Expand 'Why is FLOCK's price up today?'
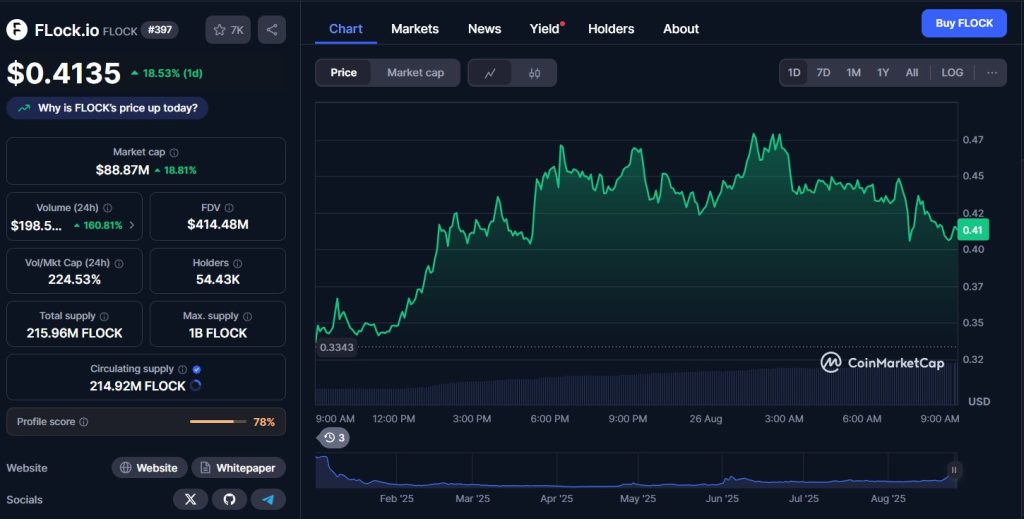The image size is (1024, 519). [108, 108]
